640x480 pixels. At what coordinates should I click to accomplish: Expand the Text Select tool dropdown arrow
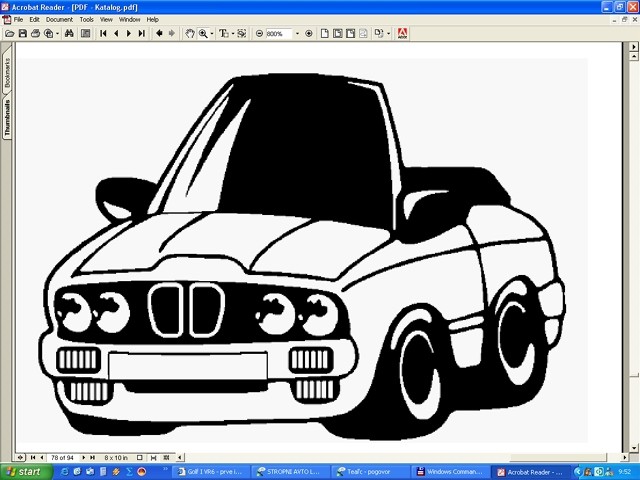[233, 33]
